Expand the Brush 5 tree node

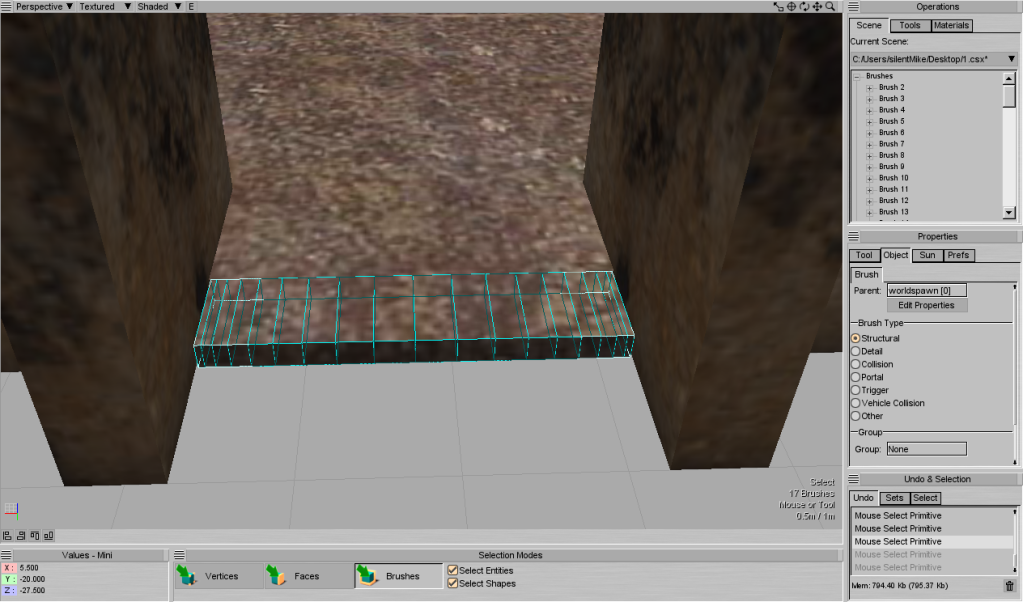click(x=870, y=121)
